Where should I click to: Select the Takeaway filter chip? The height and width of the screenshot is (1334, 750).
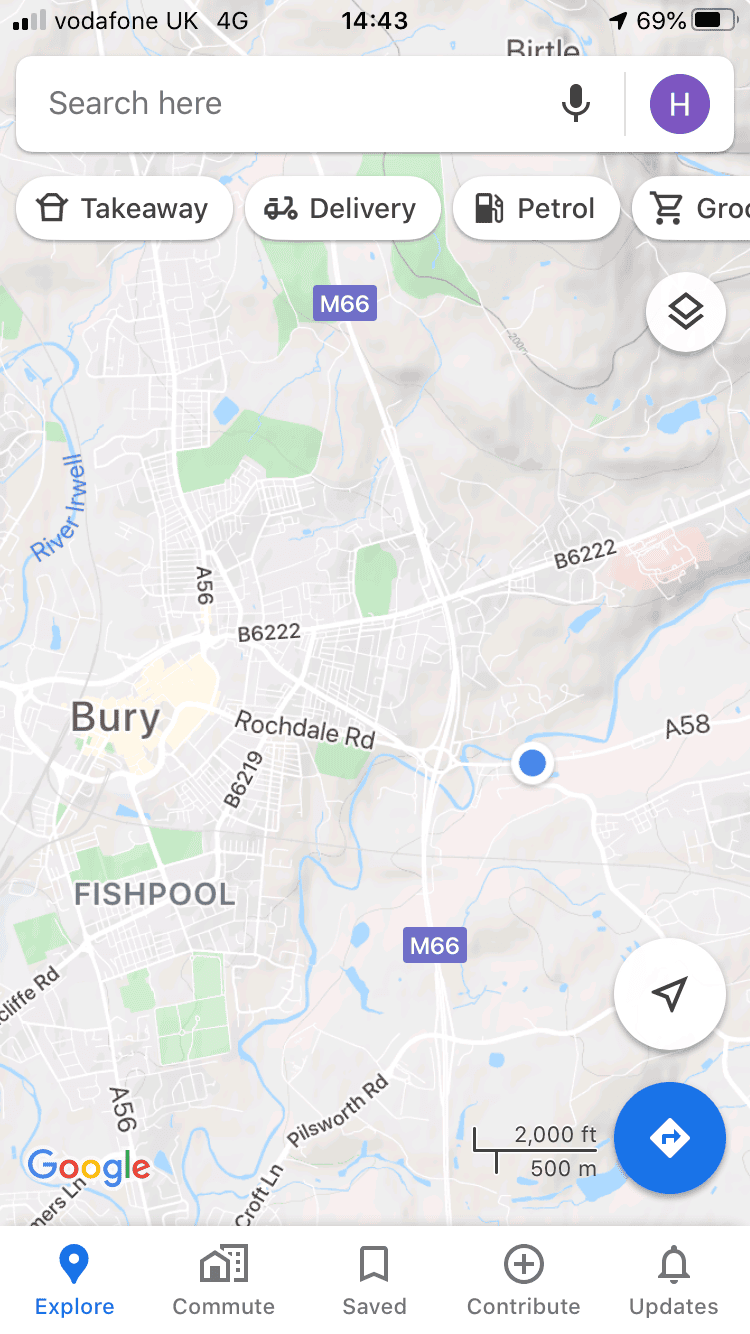pyautogui.click(x=125, y=209)
